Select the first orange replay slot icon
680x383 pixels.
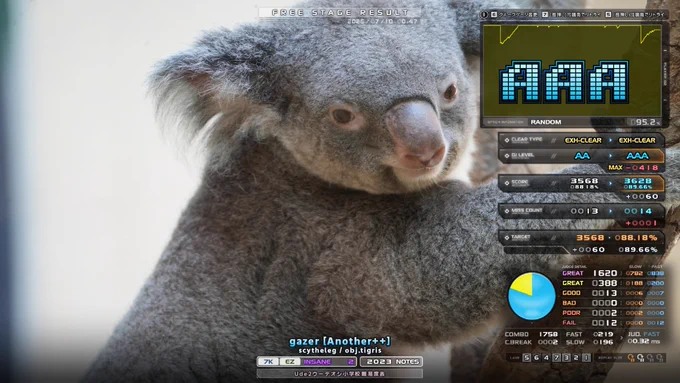tap(631, 358)
